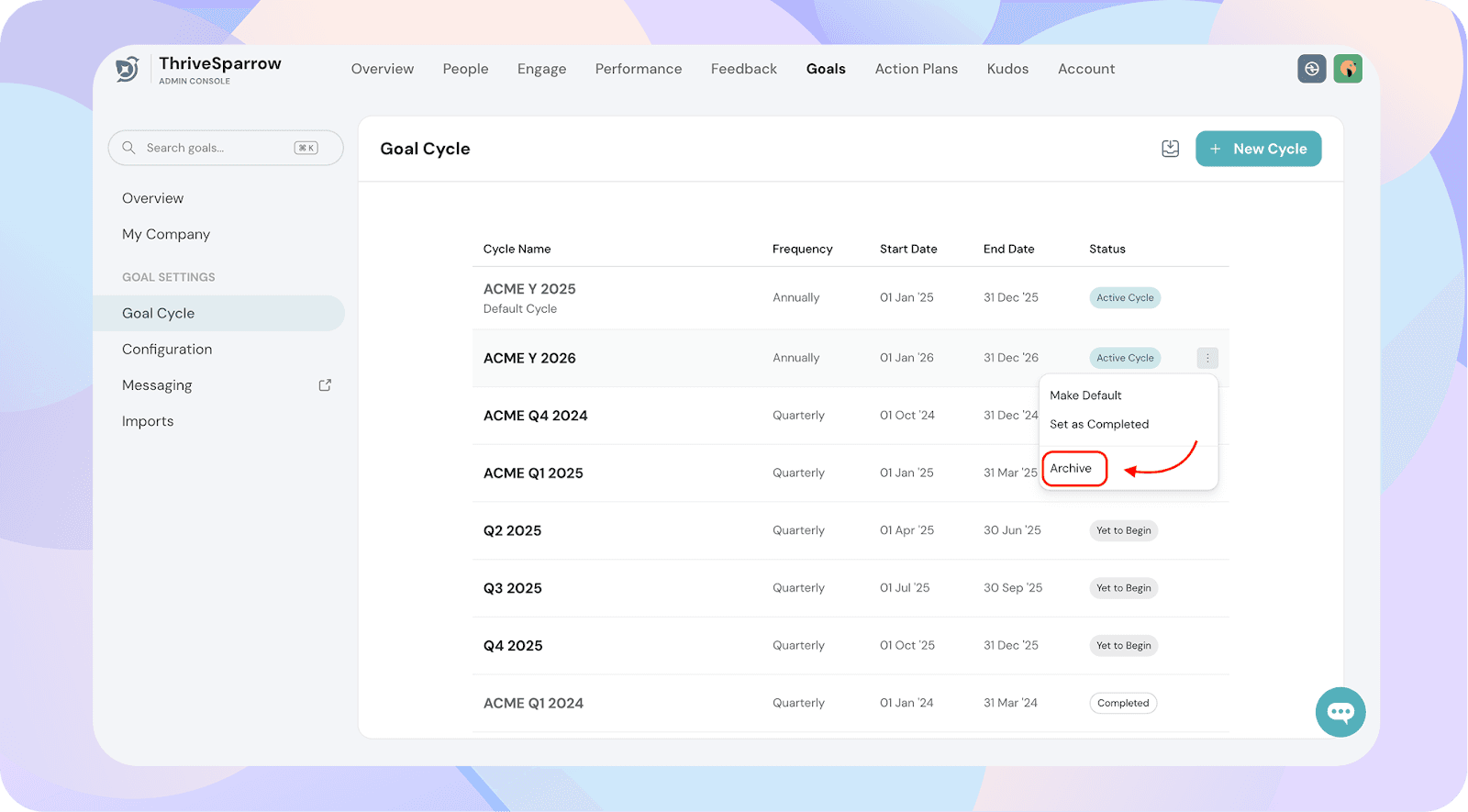Viewport: 1468px width, 812px height.
Task: Open the switcher icon beside the avatar
Action: click(1311, 69)
